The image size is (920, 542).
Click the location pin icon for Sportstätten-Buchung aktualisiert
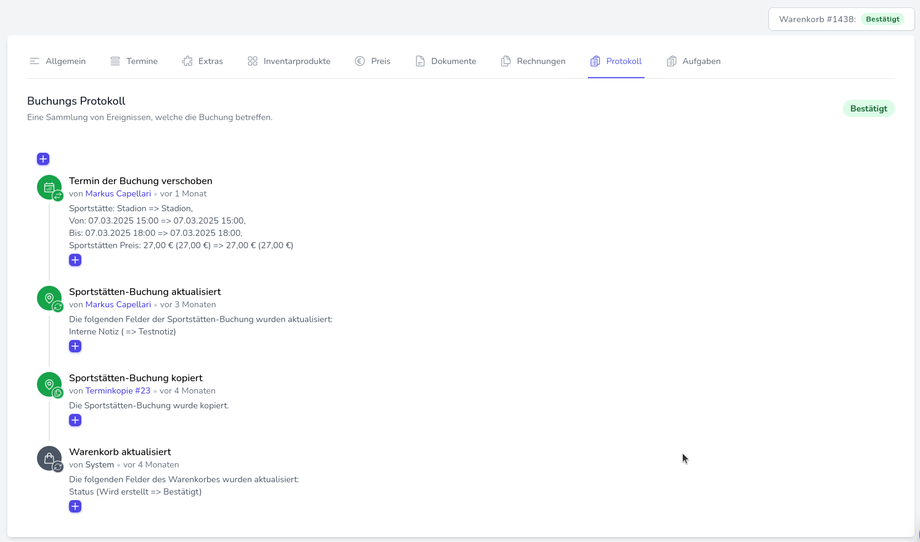[x=49, y=298]
